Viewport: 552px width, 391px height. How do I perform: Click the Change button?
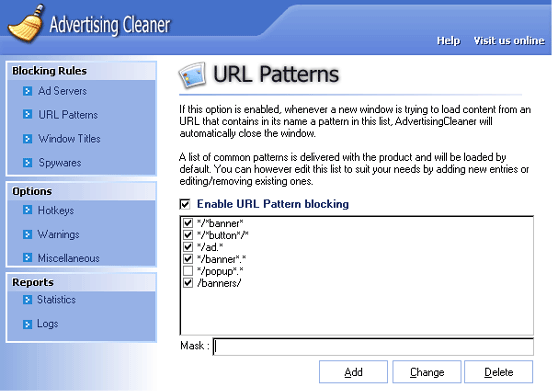[427, 372]
